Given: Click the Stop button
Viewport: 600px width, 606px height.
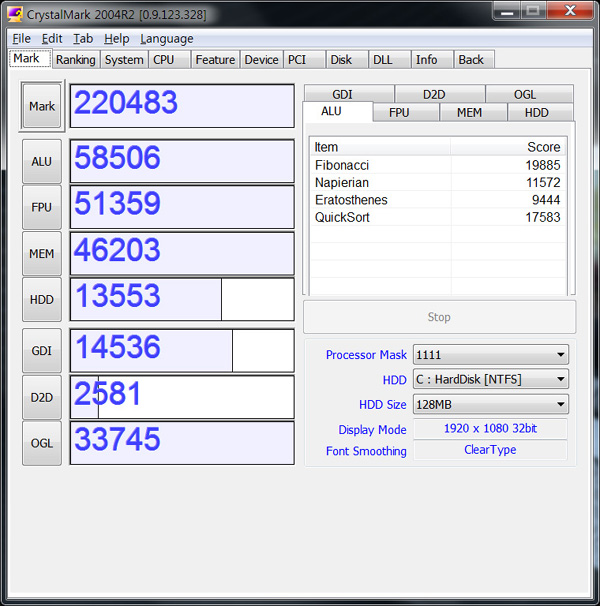Looking at the screenshot, I should pos(439,317).
